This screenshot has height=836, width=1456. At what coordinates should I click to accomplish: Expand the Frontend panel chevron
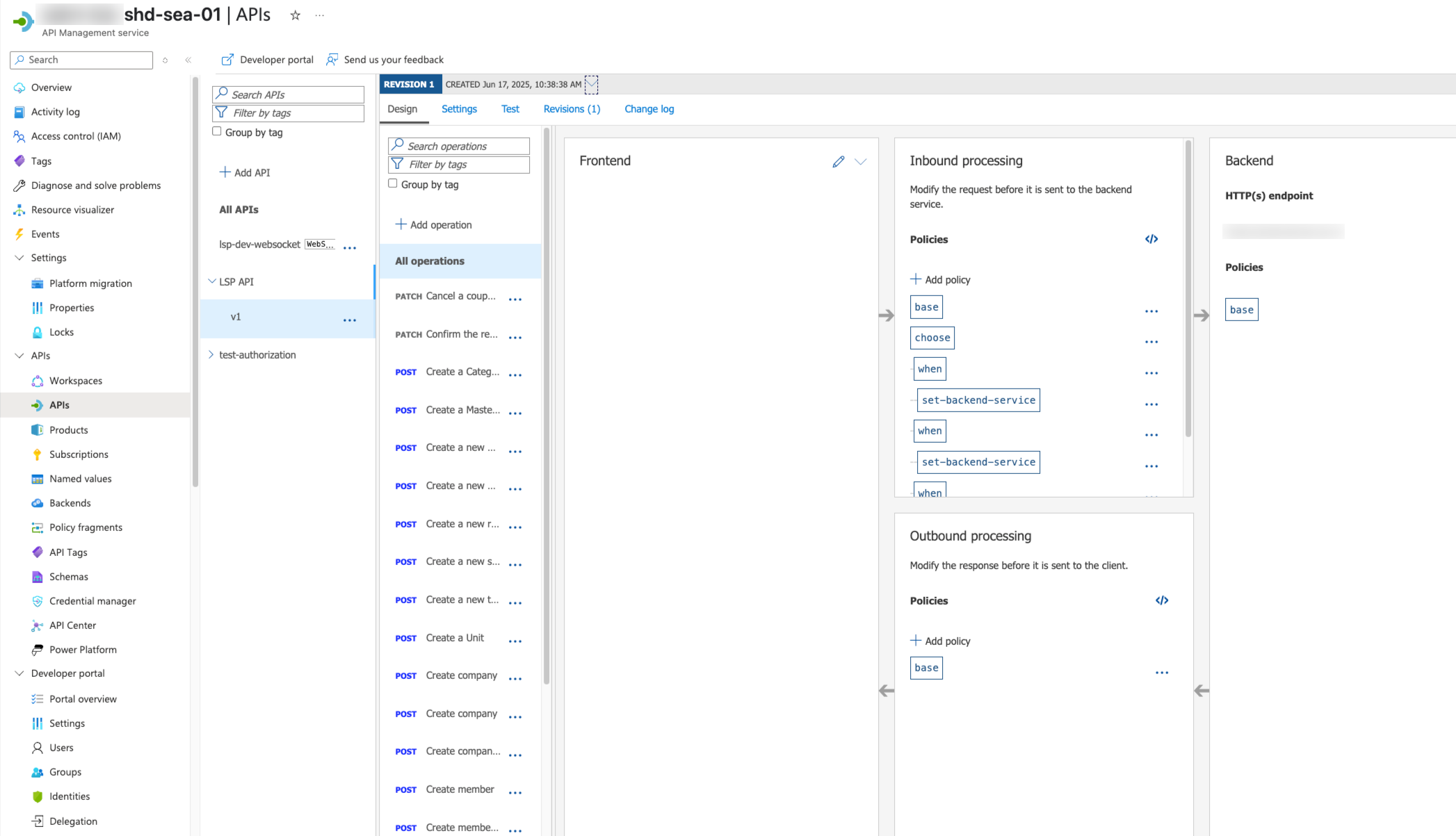pos(861,161)
